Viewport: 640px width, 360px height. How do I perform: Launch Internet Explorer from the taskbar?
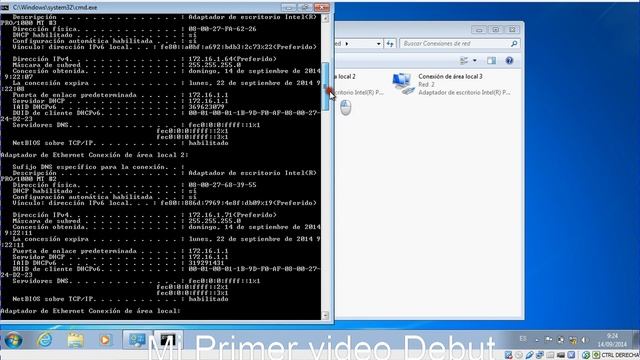[44, 340]
